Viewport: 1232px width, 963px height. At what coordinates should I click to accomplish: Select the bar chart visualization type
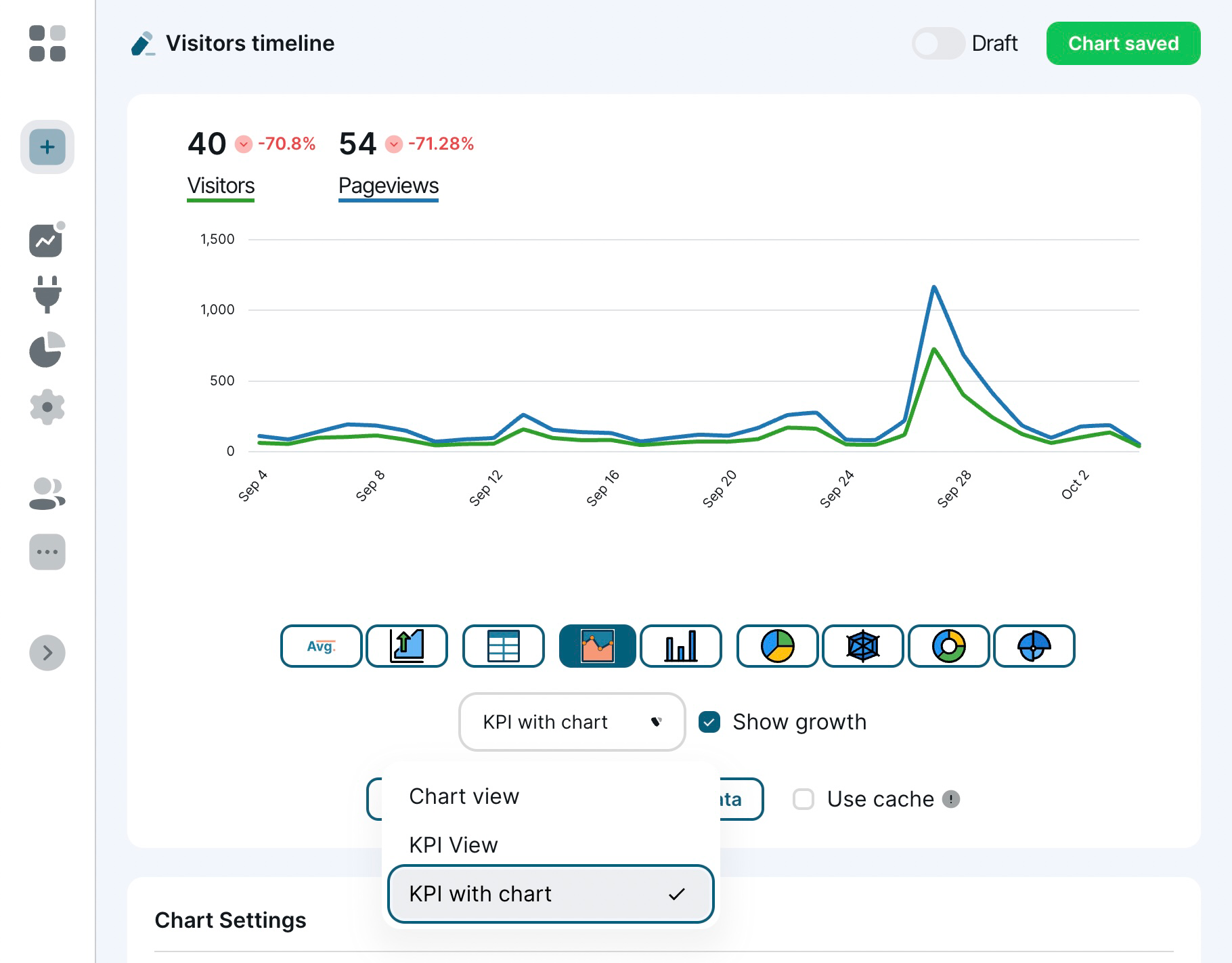coord(680,647)
